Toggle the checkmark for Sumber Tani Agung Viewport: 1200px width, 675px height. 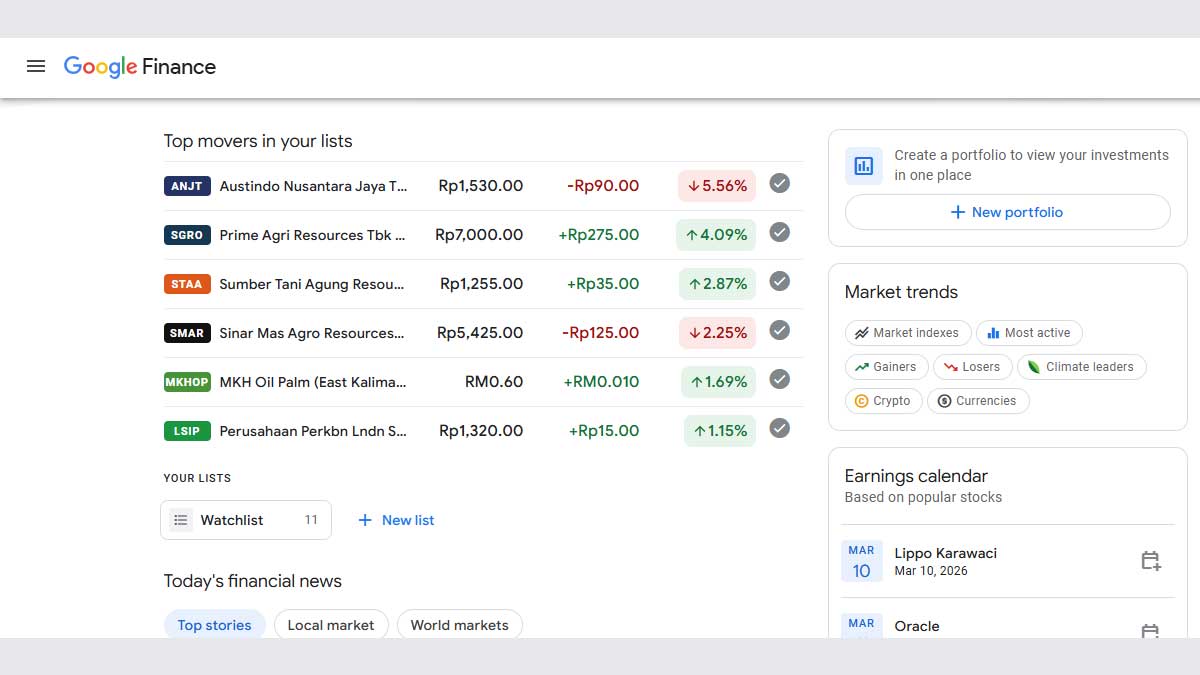(780, 282)
